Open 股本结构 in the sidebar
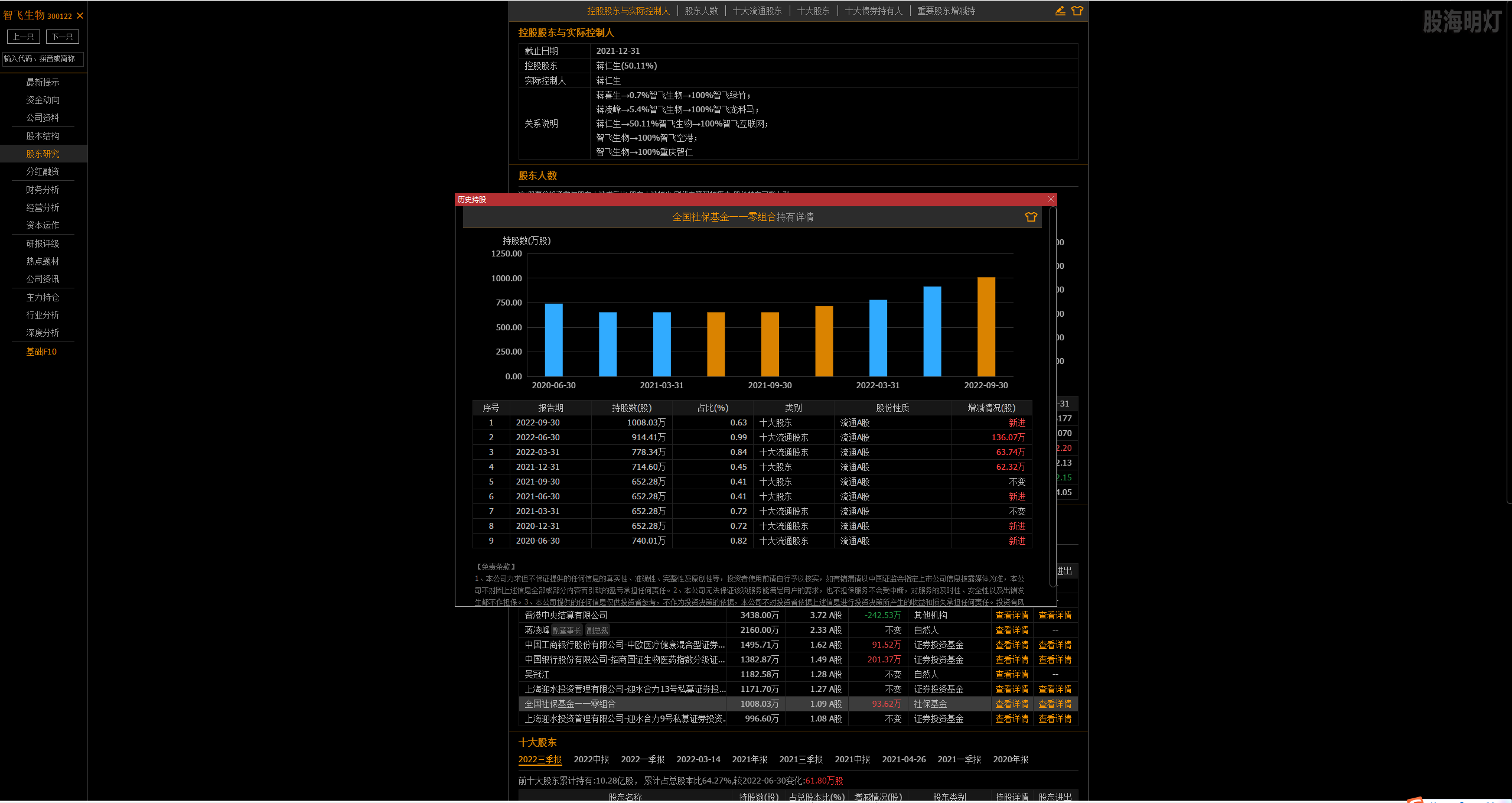This screenshot has width=1512, height=803. click(43, 136)
